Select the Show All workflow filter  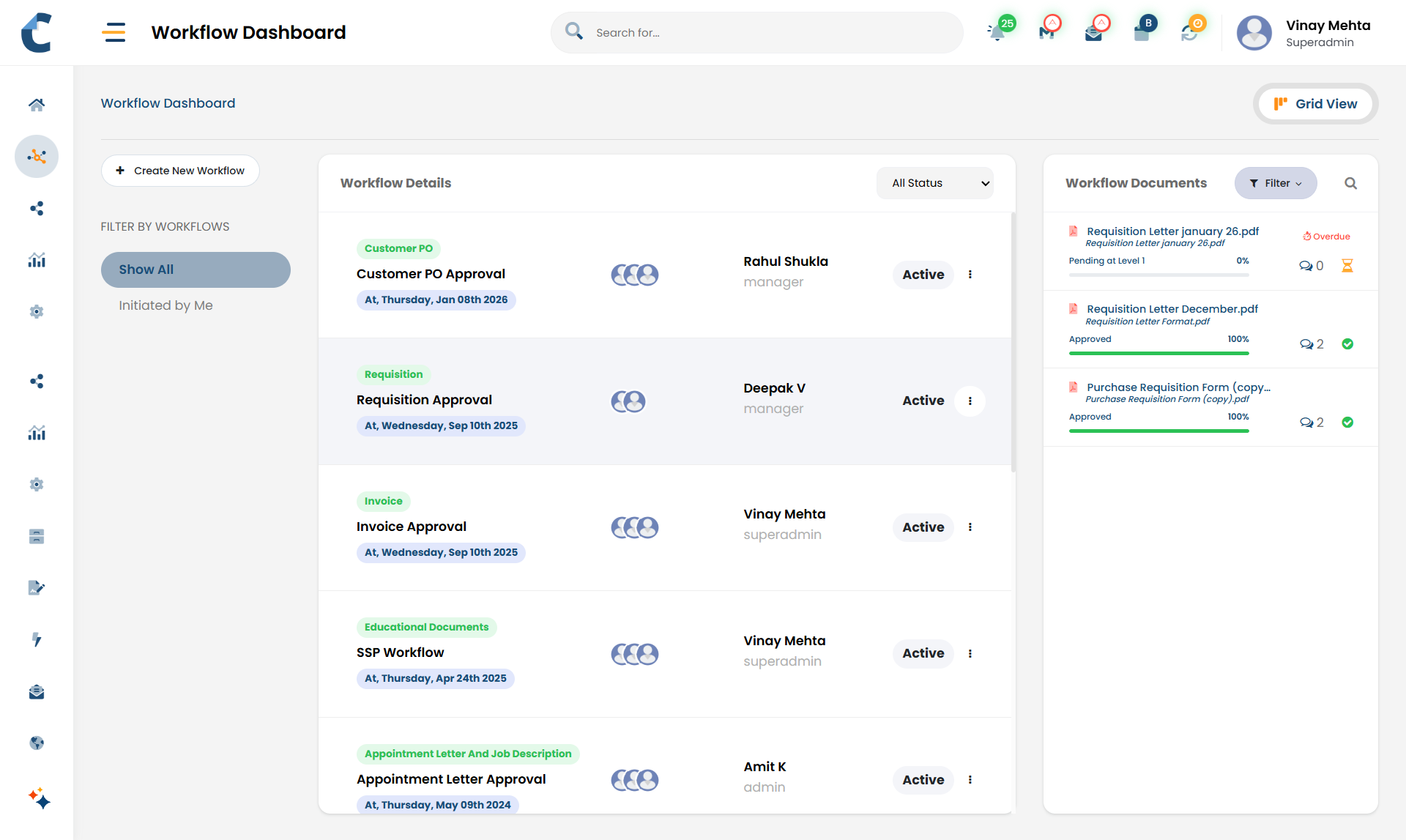pyautogui.click(x=196, y=270)
